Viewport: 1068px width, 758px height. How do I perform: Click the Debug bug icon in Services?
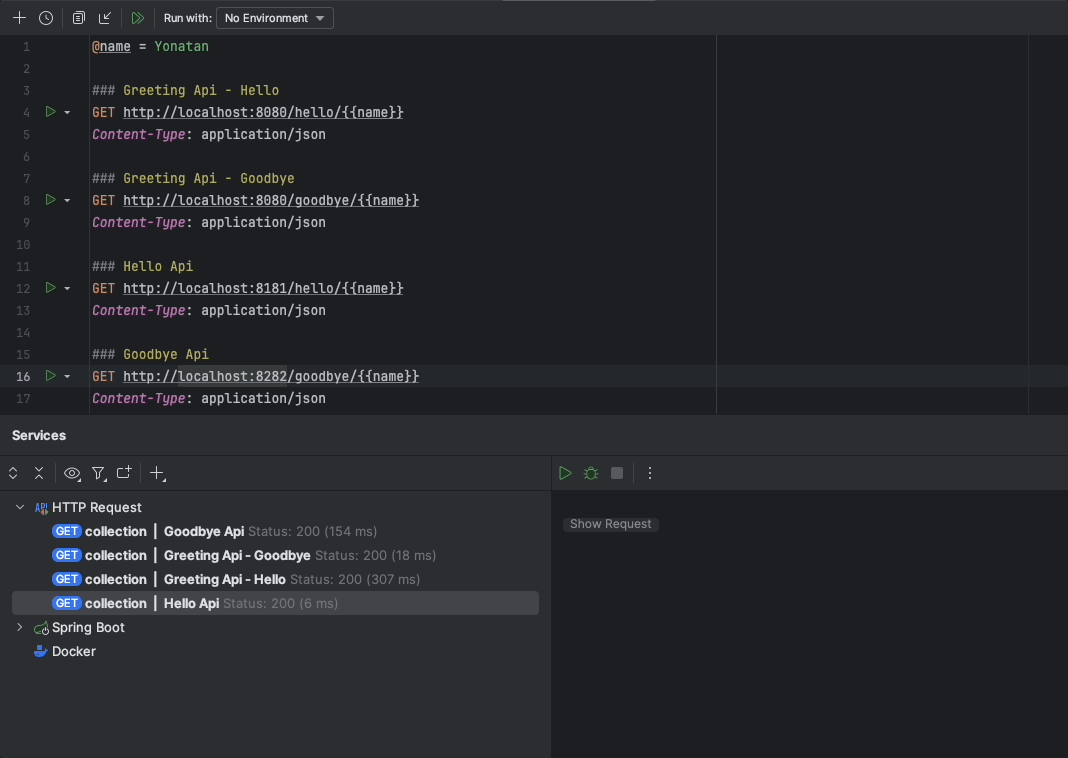coord(591,473)
